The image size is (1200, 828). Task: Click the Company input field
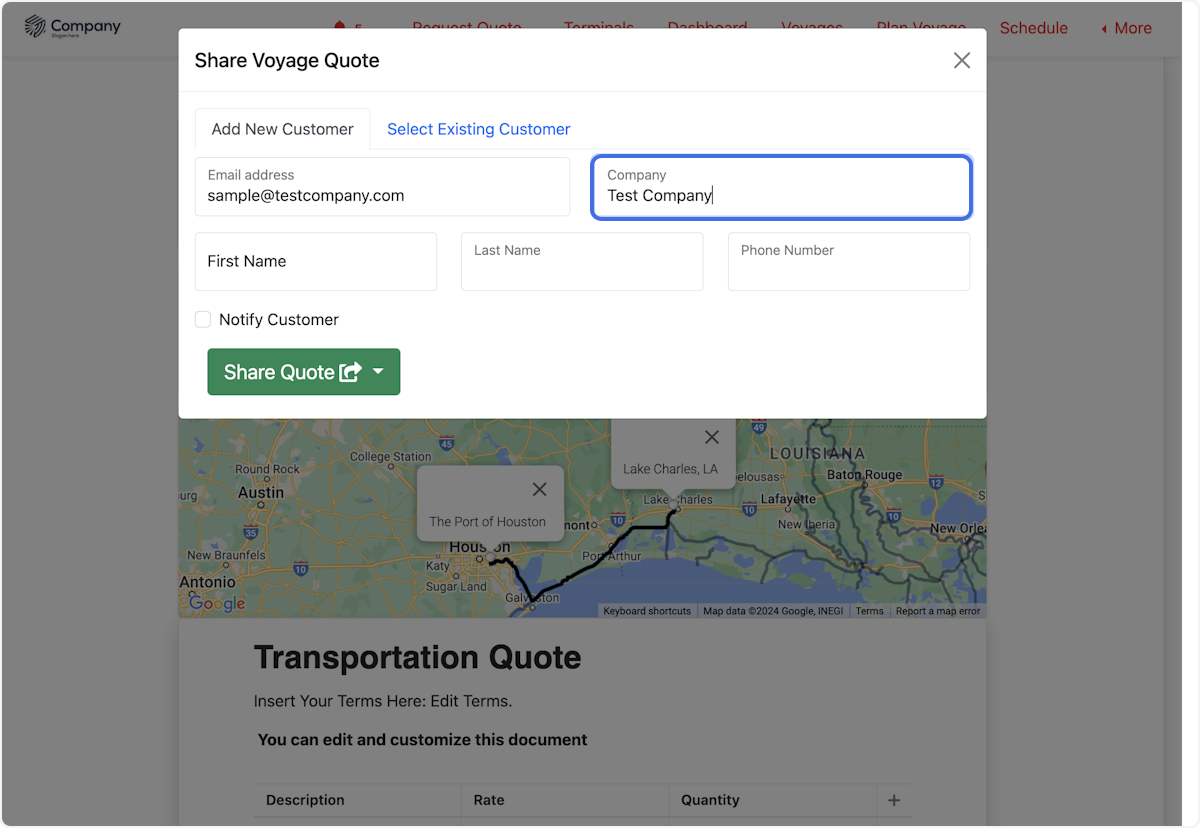tap(781, 186)
